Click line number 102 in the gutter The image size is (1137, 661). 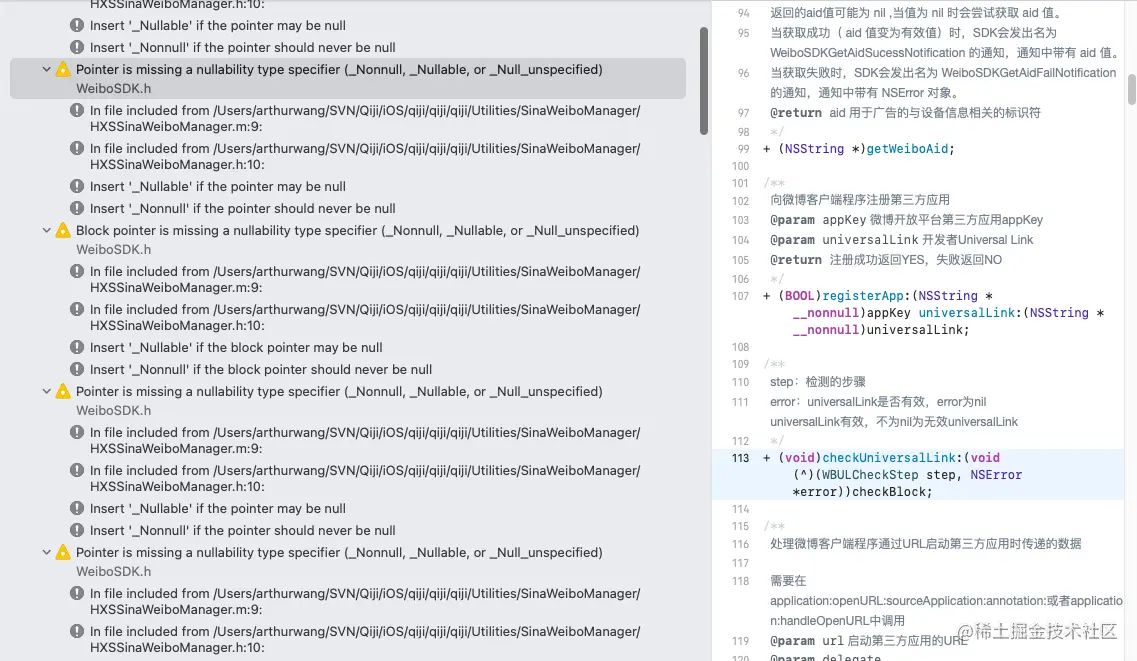(740, 201)
